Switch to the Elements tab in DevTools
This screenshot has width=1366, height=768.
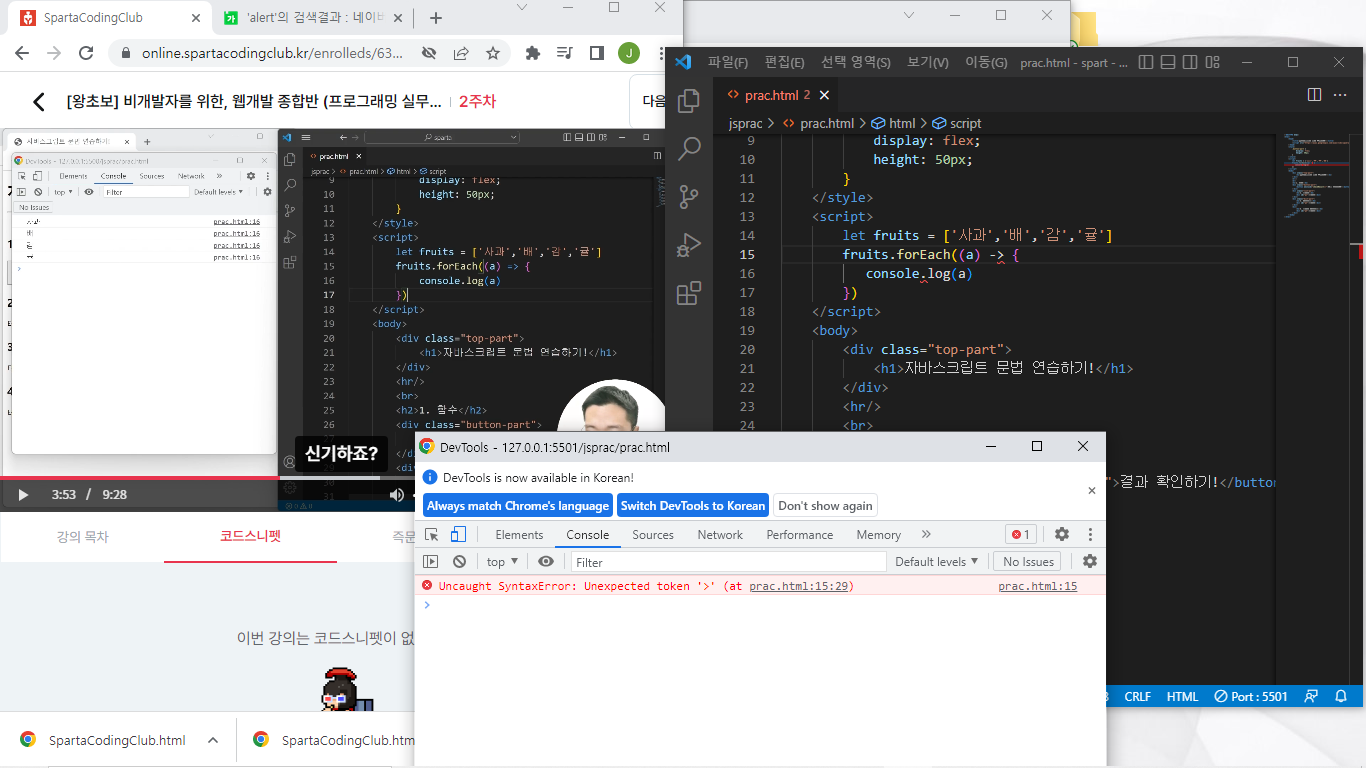[x=519, y=535]
